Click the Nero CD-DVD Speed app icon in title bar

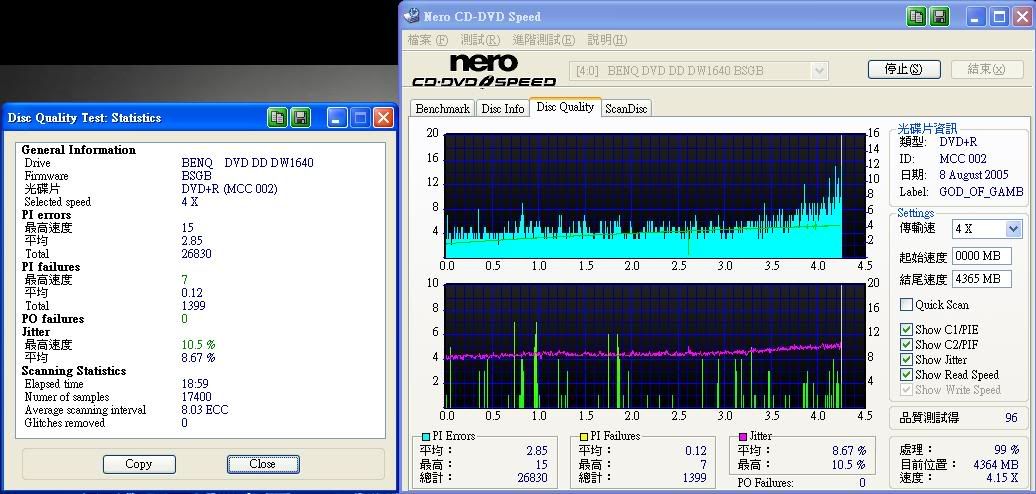pos(412,17)
